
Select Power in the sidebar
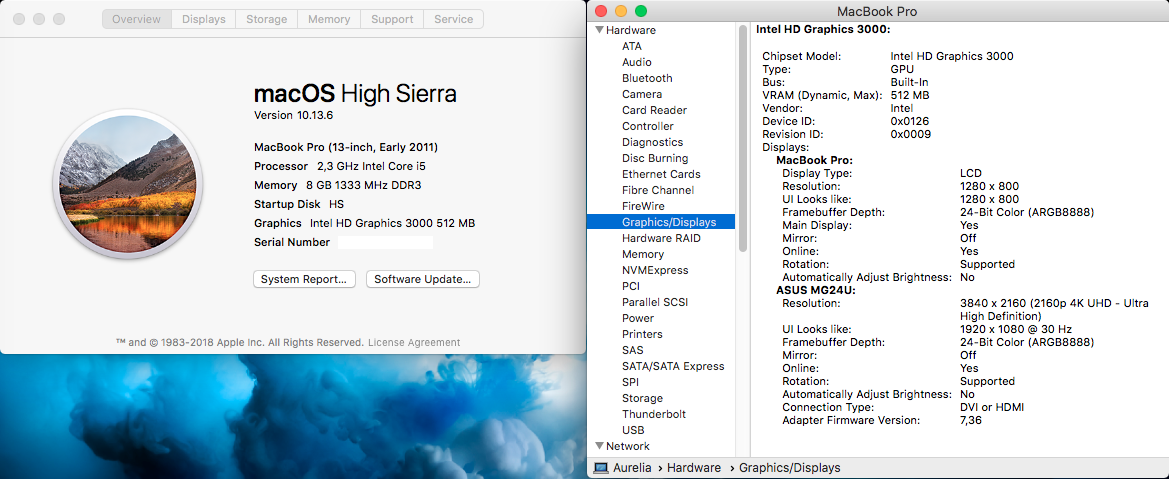[x=637, y=318]
